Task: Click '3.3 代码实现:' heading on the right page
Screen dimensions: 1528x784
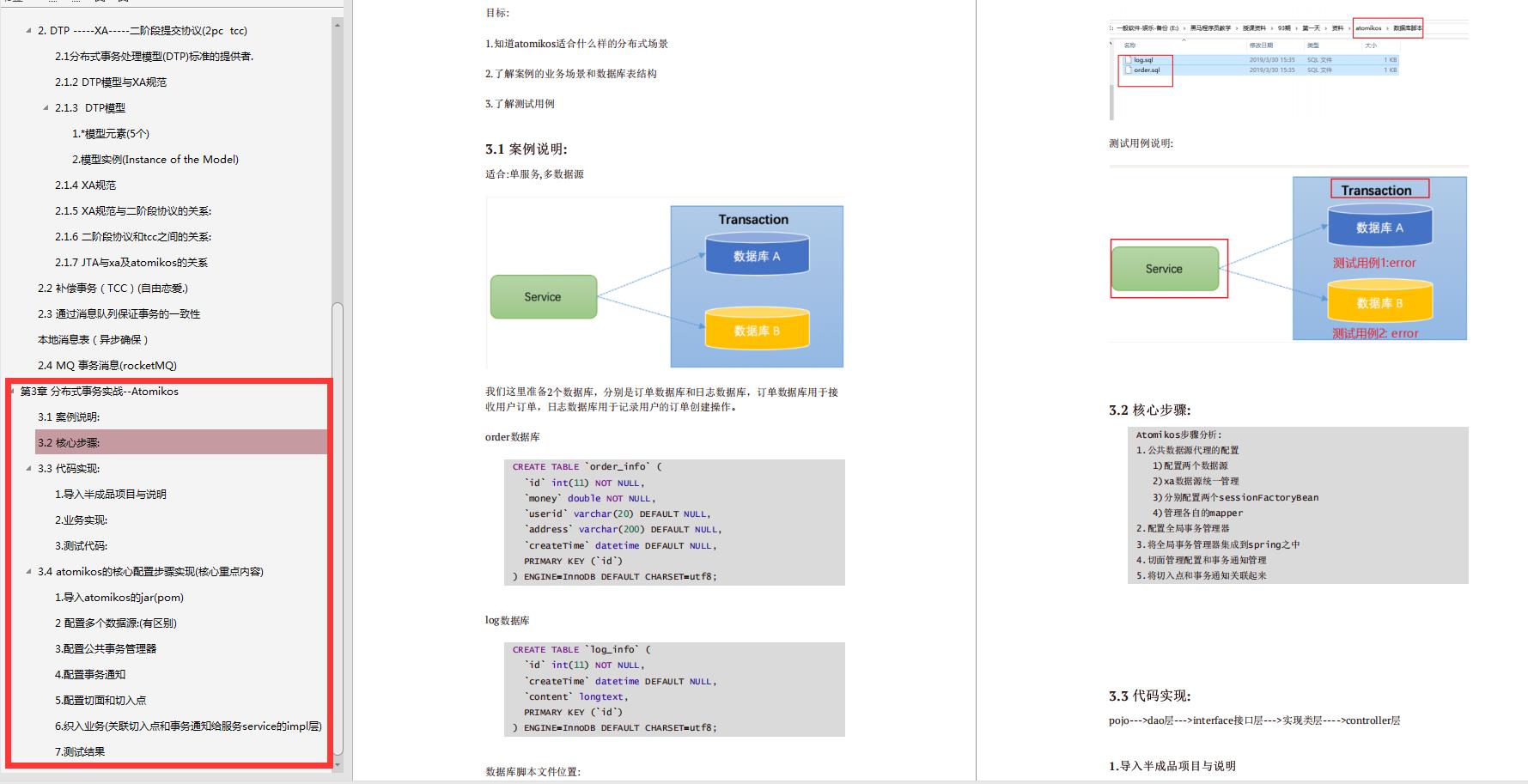Action: pos(1149,696)
